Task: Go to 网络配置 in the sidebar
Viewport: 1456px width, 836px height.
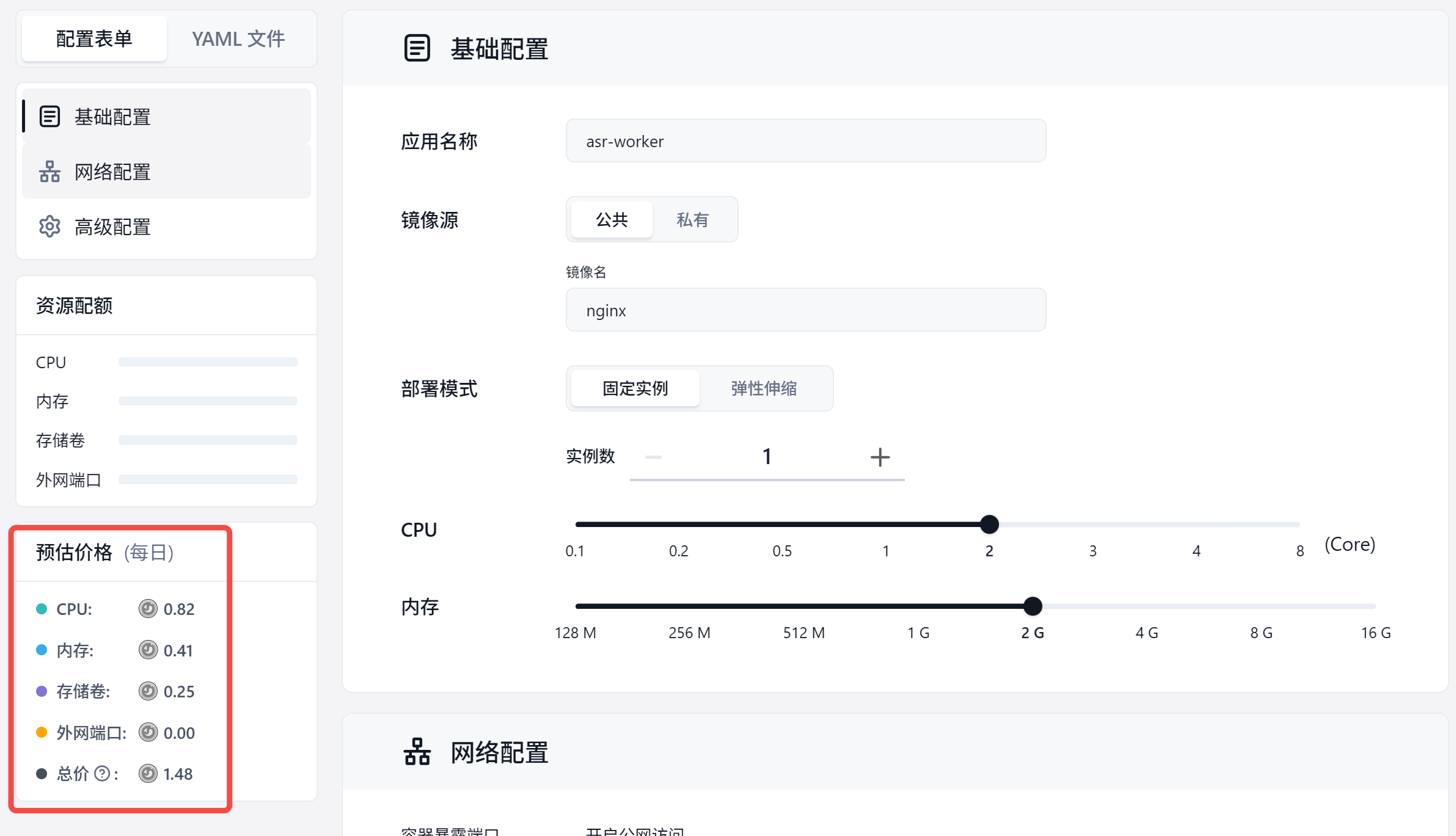Action: pos(112,172)
